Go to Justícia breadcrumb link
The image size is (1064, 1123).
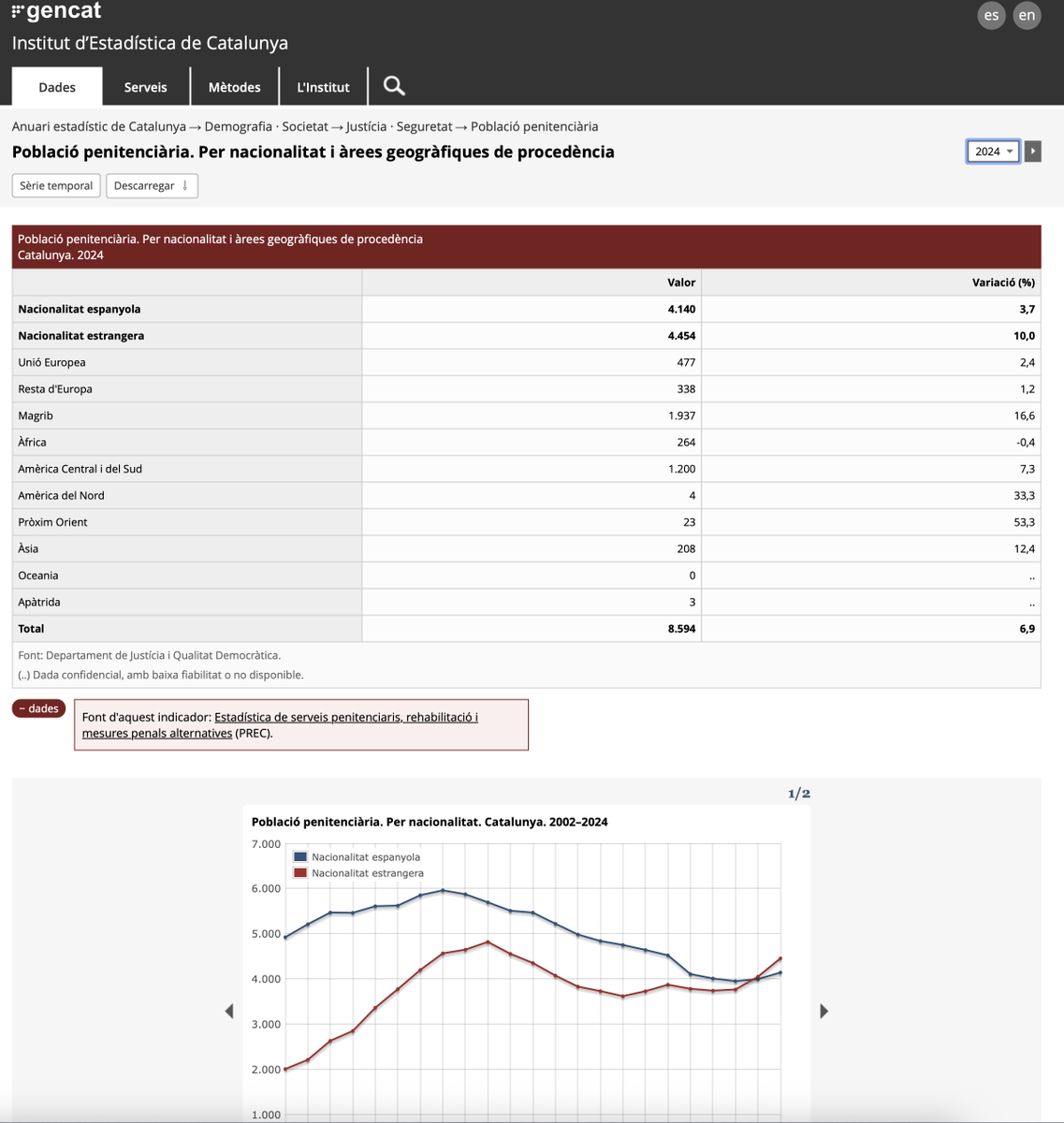[x=366, y=126]
